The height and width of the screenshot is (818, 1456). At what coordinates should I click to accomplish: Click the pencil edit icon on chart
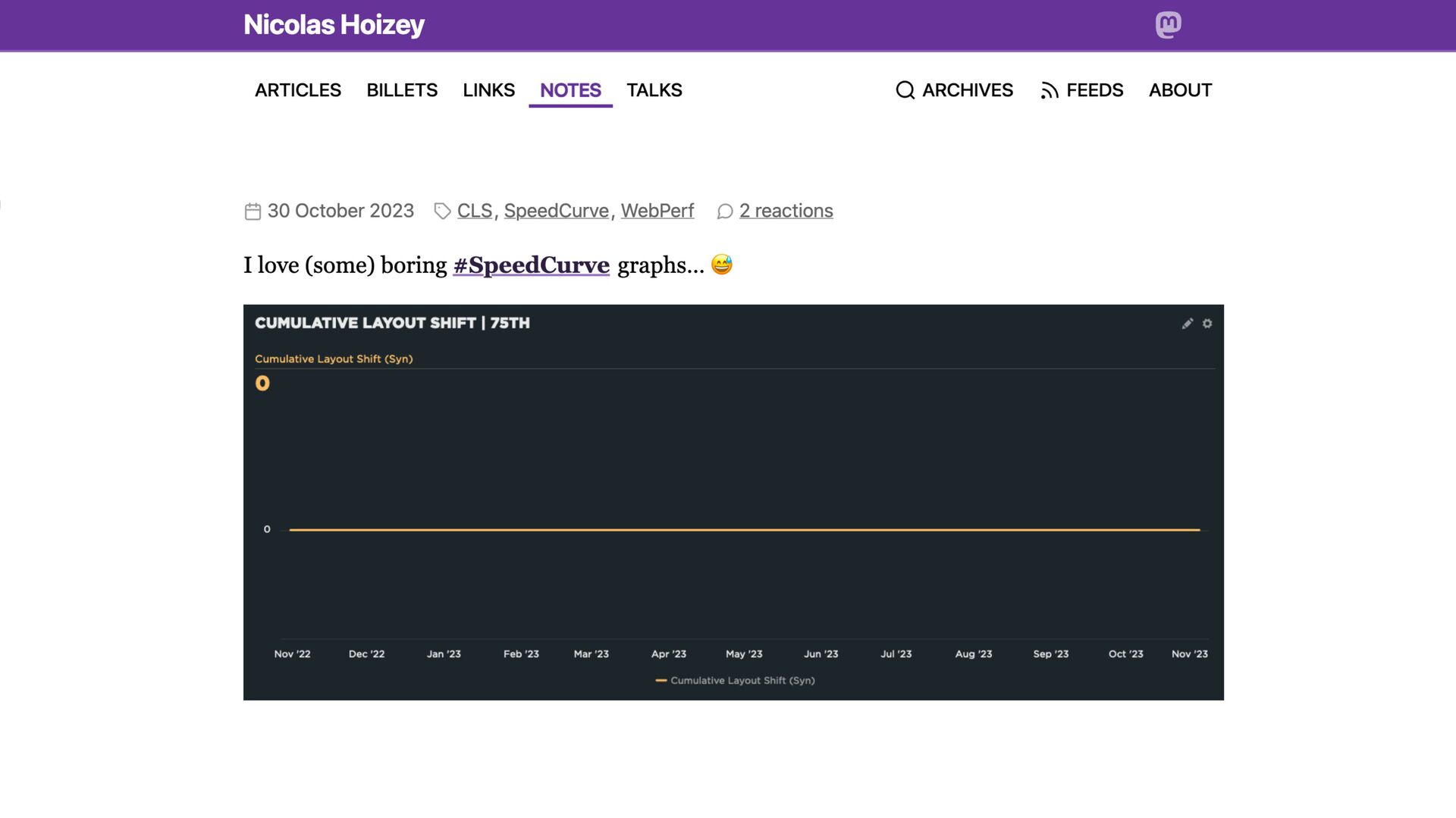click(1188, 324)
